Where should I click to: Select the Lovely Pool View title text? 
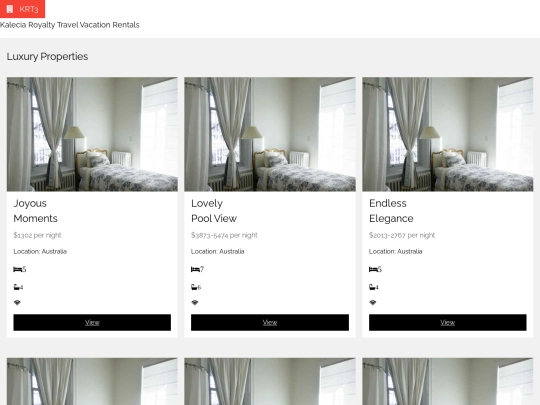[214, 211]
